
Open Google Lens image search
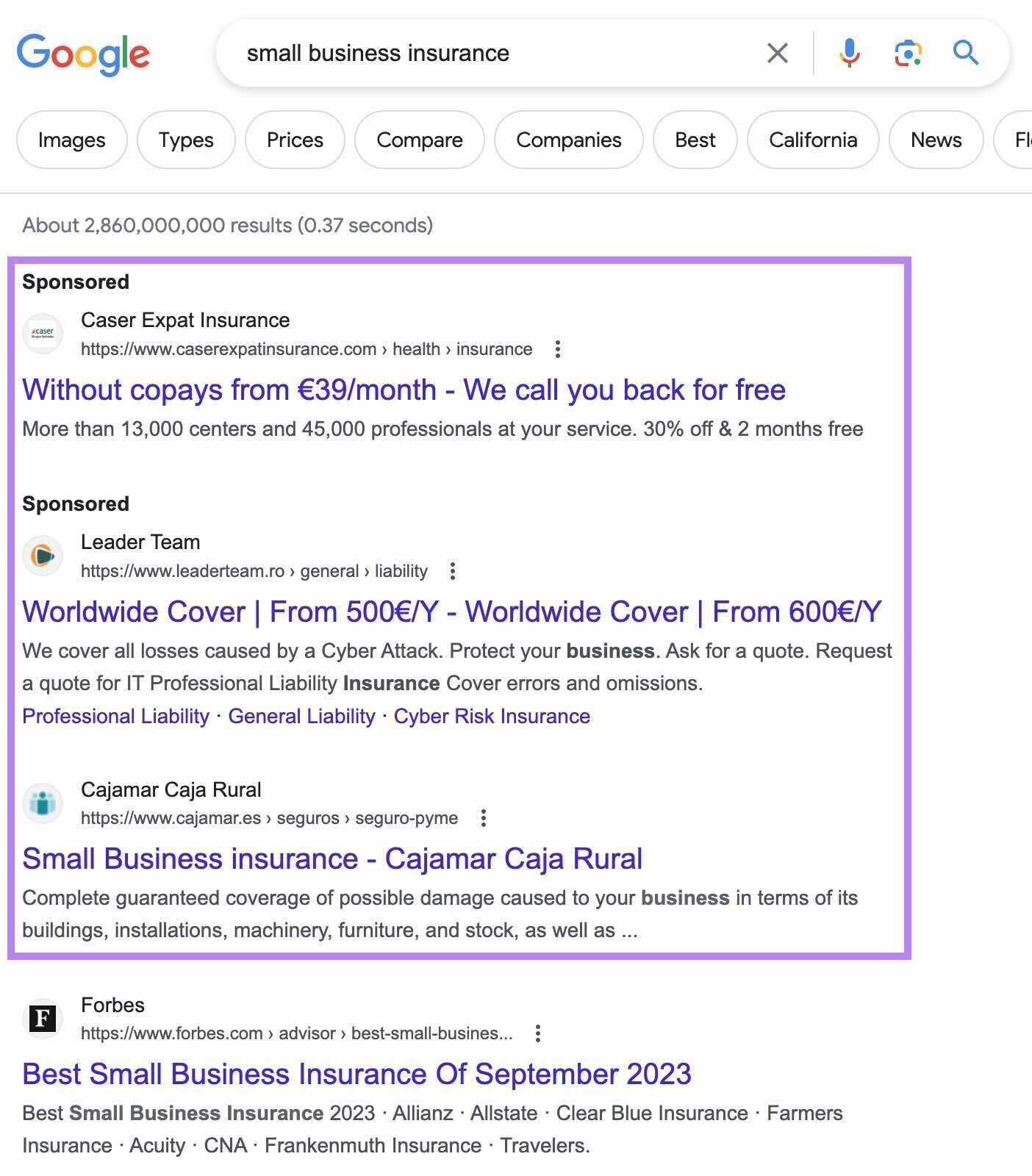point(908,53)
